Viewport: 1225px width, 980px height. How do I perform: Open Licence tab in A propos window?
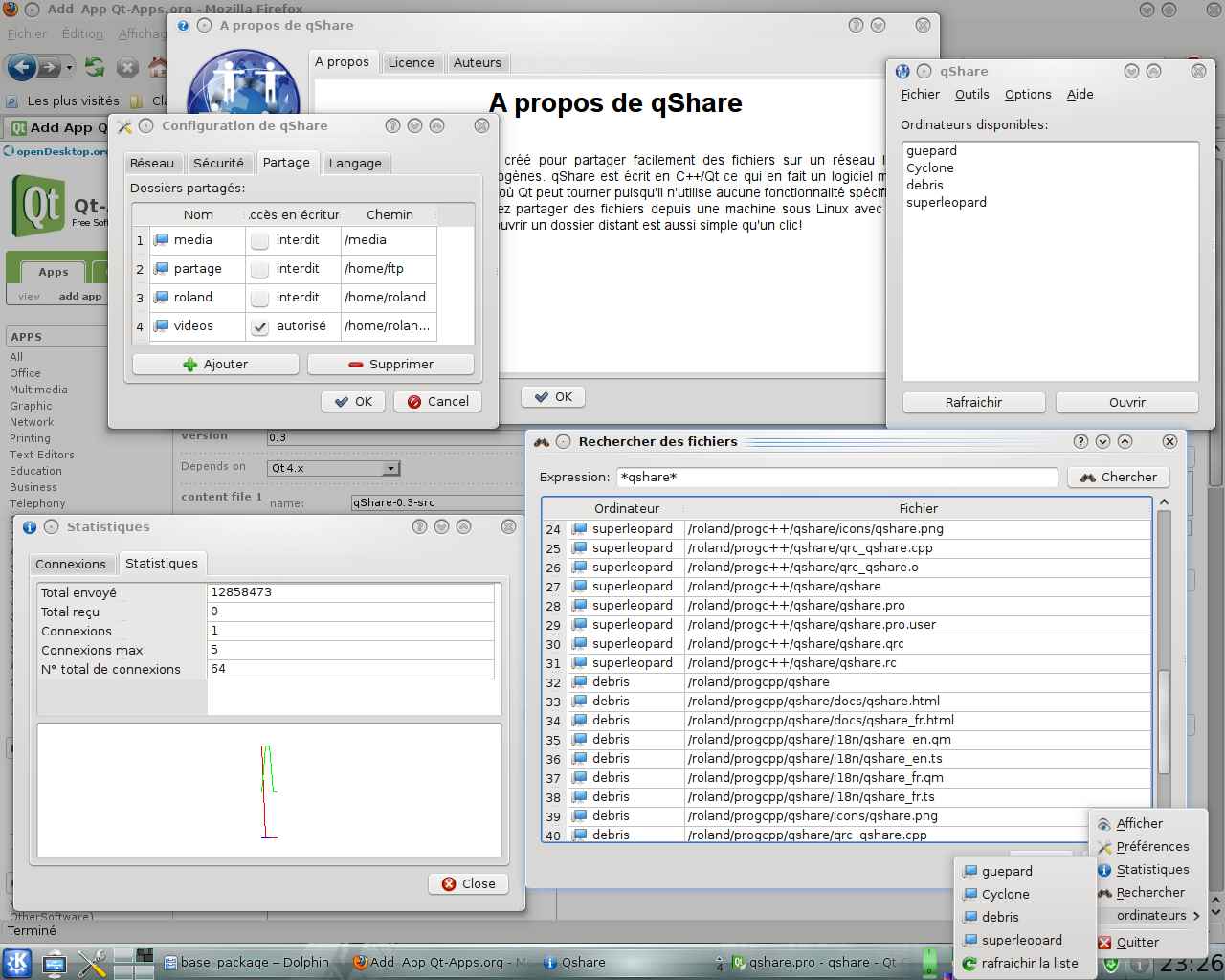412,62
